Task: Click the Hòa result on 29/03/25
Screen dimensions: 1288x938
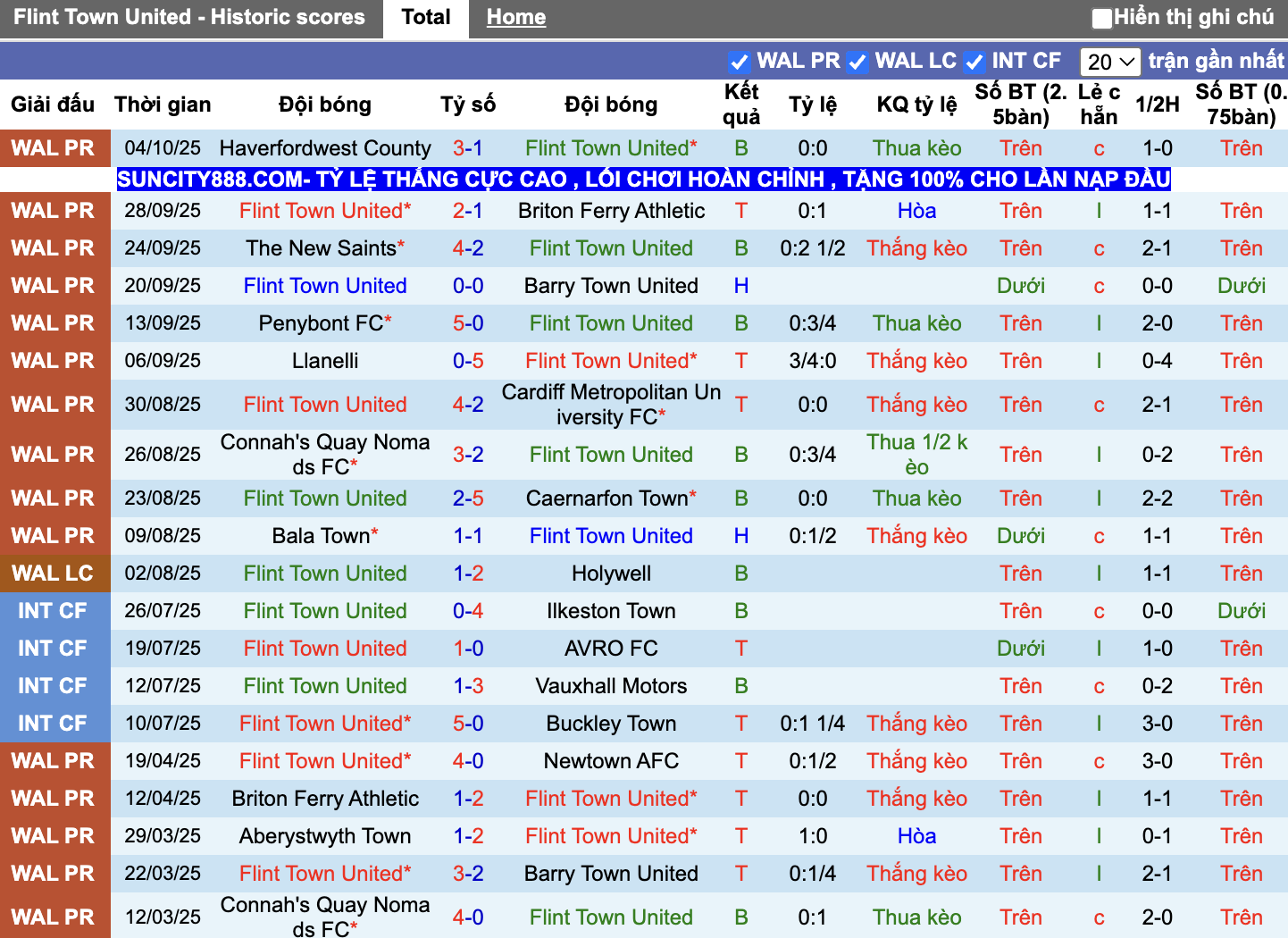Action: point(917,836)
